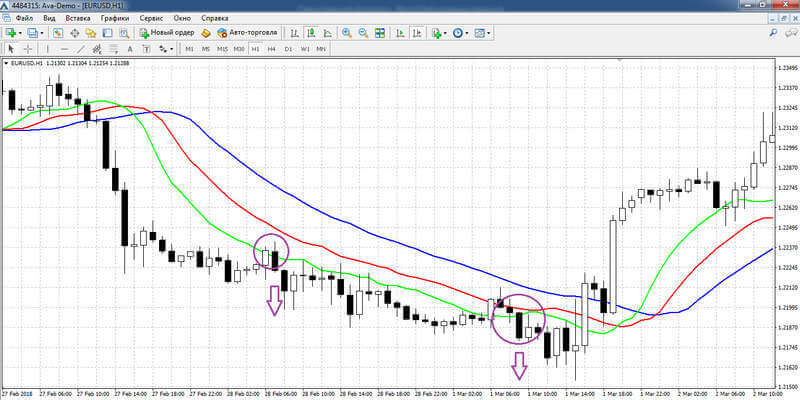This screenshot has height=400, width=800.
Task: Open the chart system icon in menu bar
Action: pyautogui.click(x=6, y=18)
